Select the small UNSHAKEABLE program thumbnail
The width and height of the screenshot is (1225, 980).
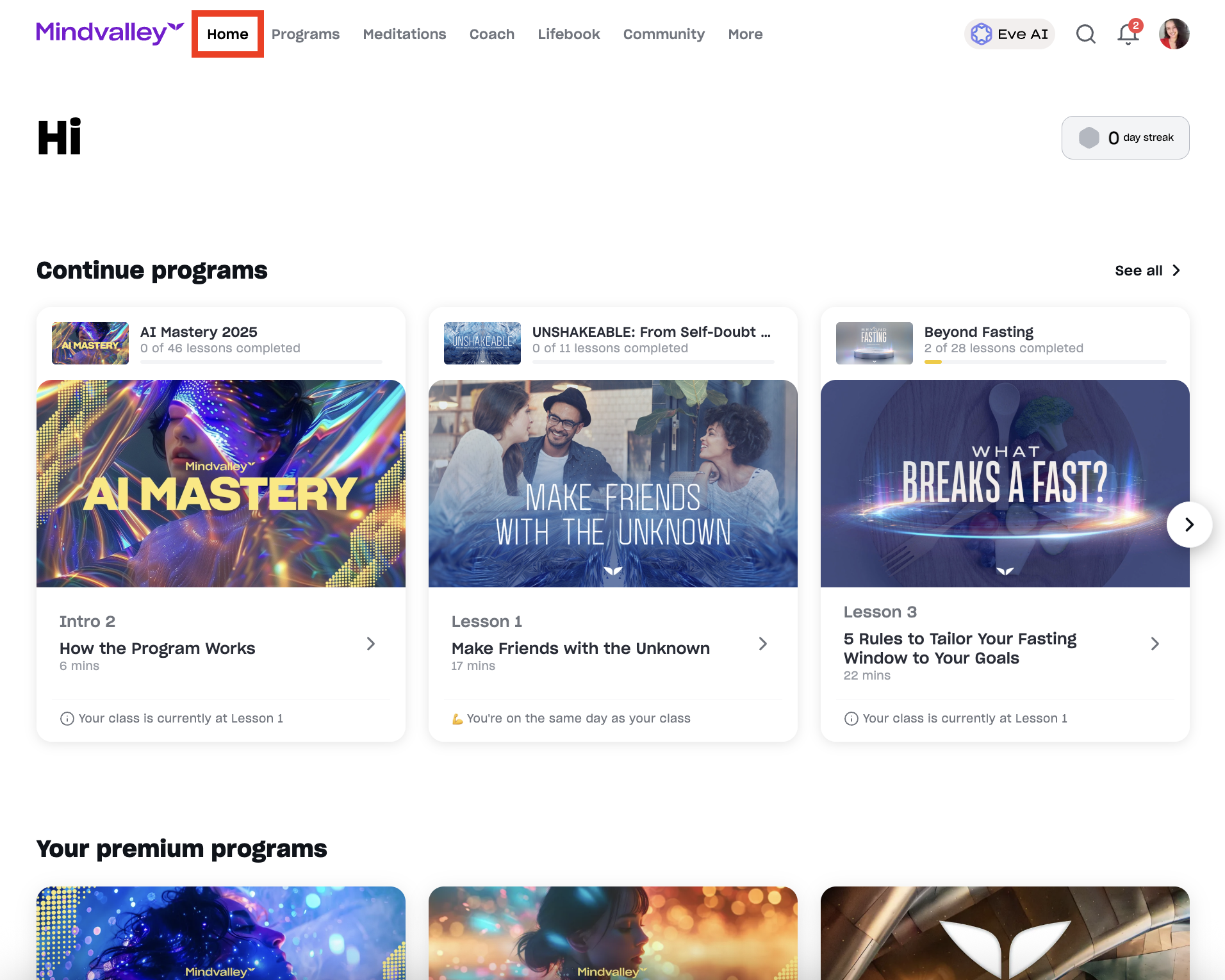coord(482,343)
